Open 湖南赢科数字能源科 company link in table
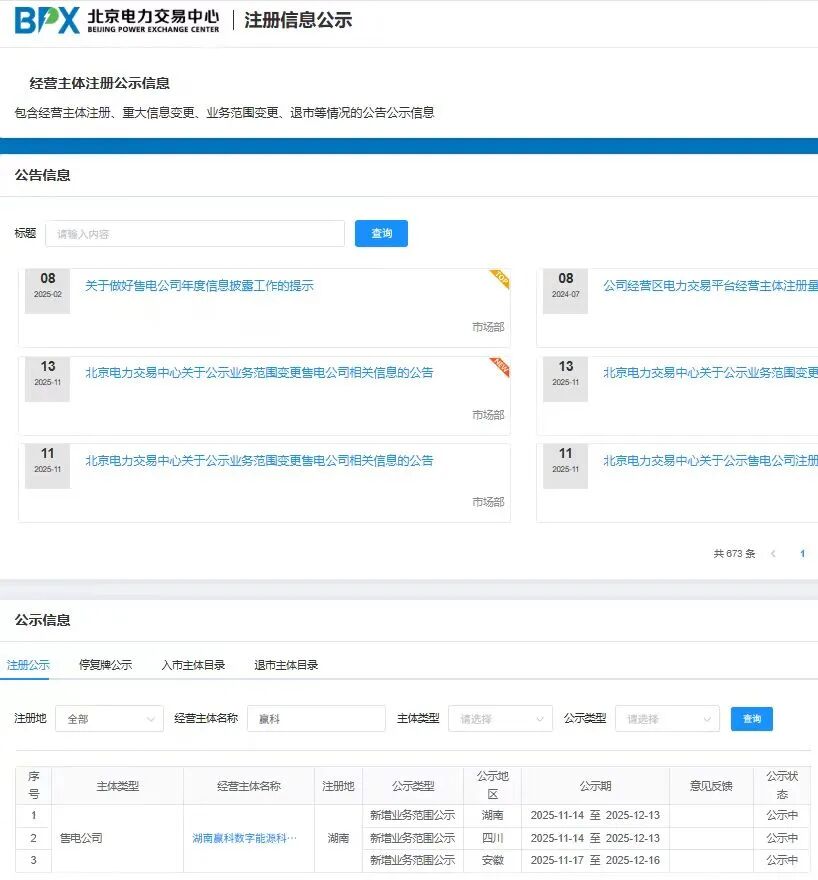 pos(244,838)
